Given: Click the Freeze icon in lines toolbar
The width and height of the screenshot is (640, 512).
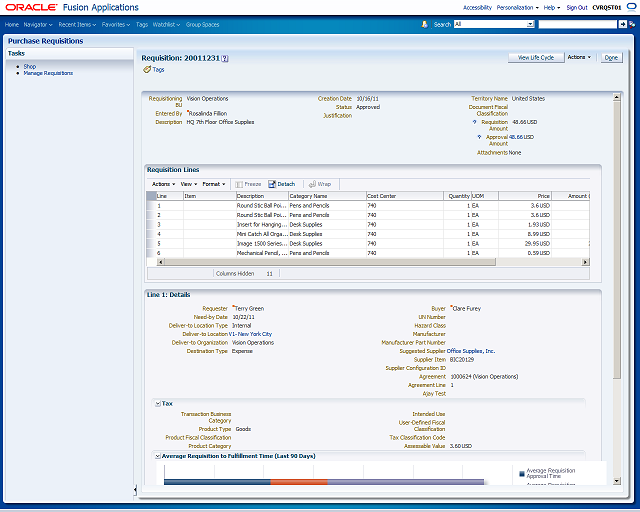Looking at the screenshot, I should tap(239, 185).
